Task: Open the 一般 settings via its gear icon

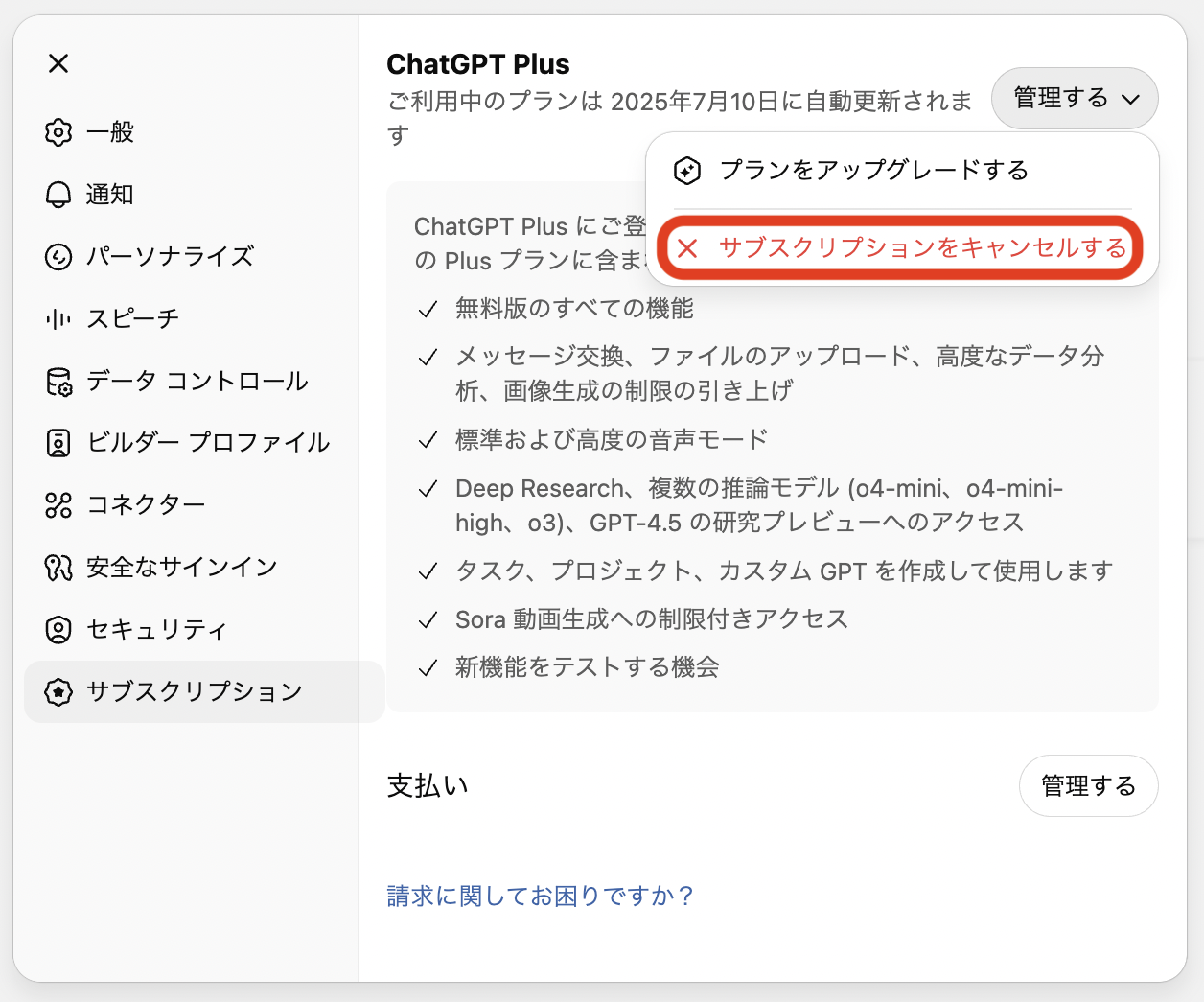Action: tap(58, 132)
